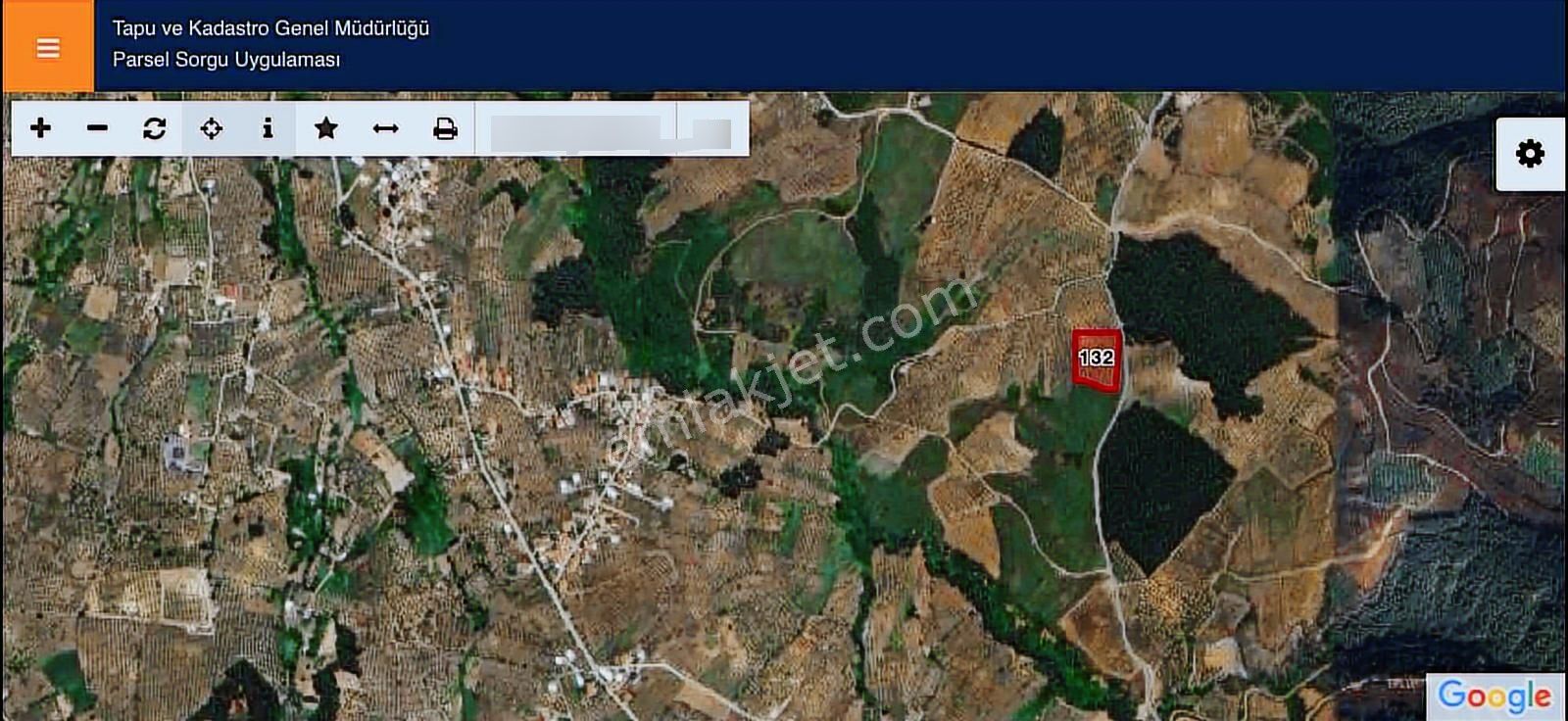This screenshot has width=1568, height=721.
Task: Open map settings gear panel
Action: pos(1530,154)
